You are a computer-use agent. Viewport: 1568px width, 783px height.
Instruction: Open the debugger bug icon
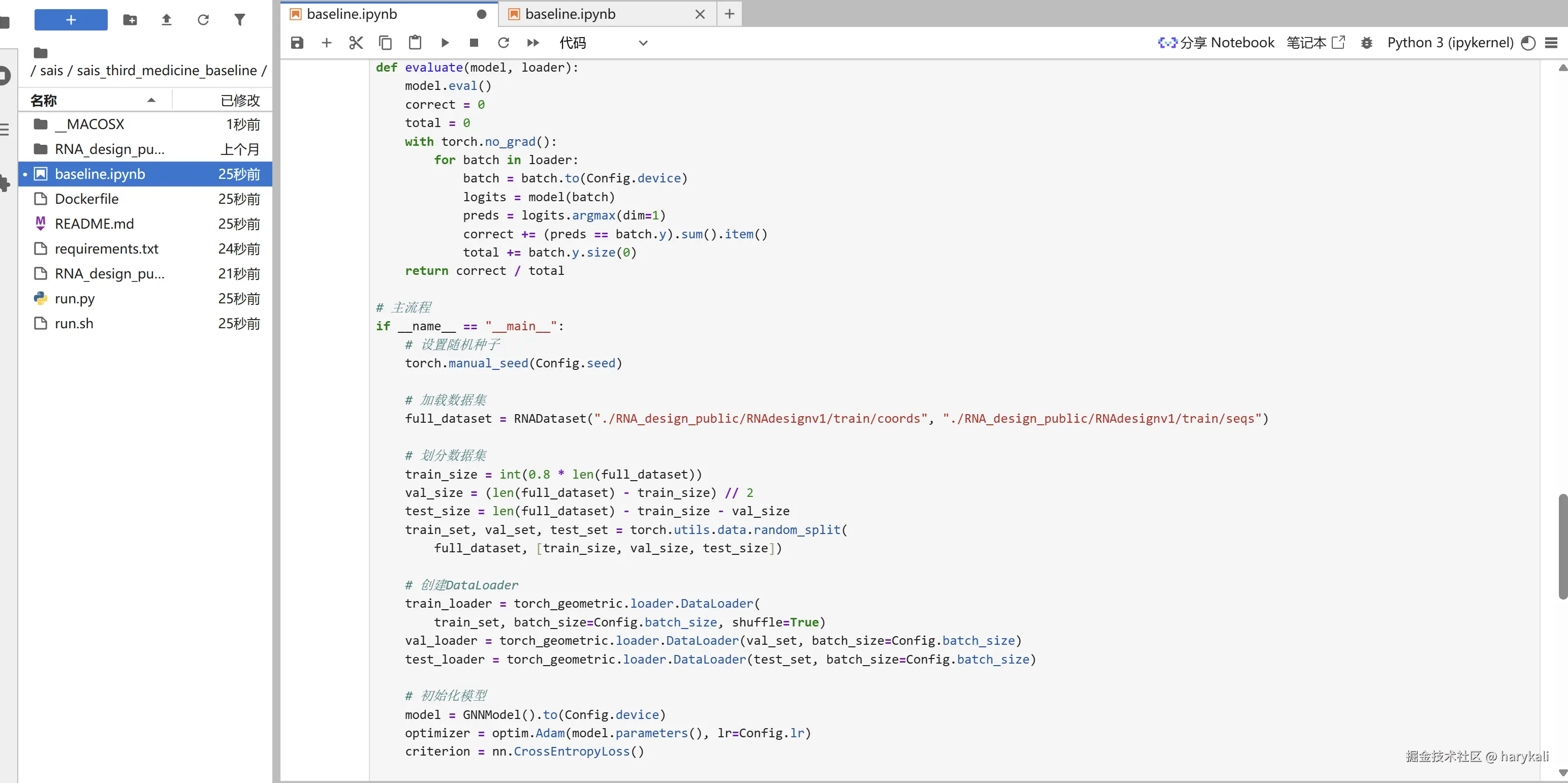point(1366,43)
